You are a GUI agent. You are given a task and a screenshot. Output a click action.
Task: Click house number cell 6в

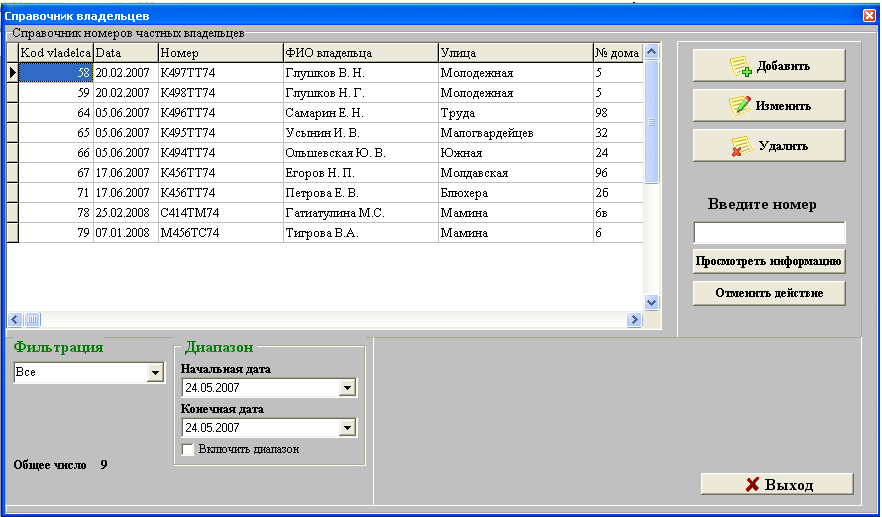pos(618,213)
